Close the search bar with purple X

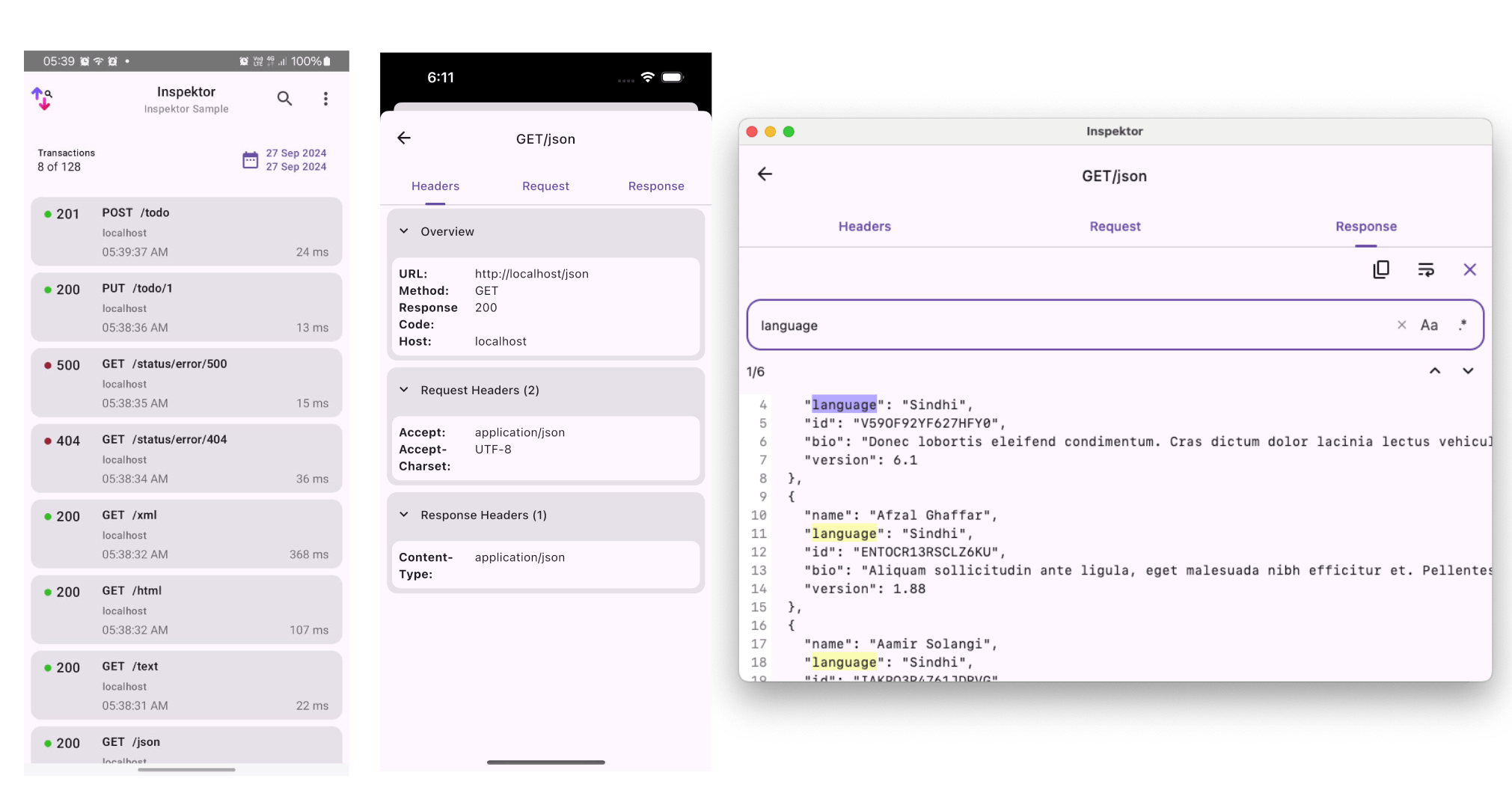pos(1469,269)
